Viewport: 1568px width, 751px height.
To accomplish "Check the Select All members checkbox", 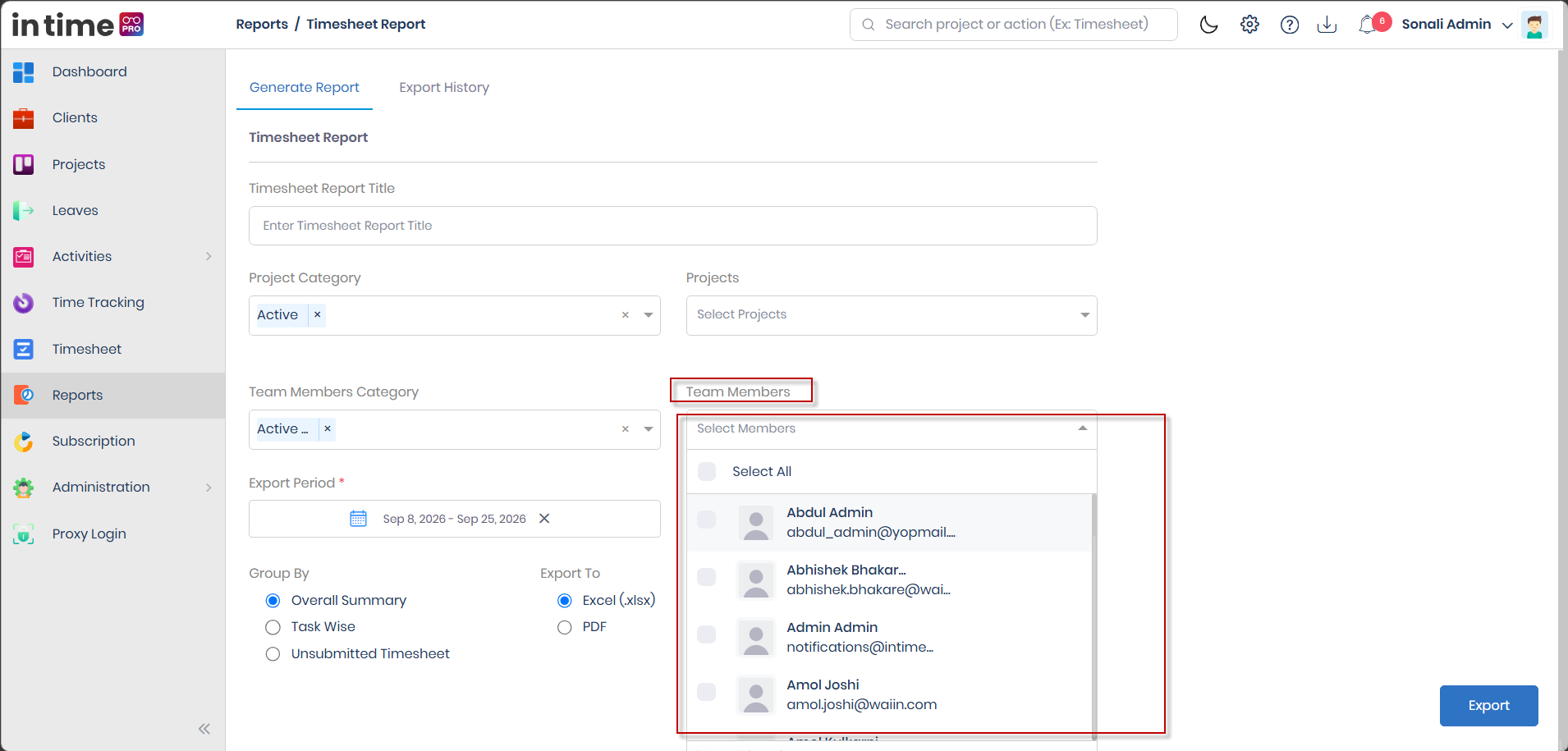I will pyautogui.click(x=707, y=471).
